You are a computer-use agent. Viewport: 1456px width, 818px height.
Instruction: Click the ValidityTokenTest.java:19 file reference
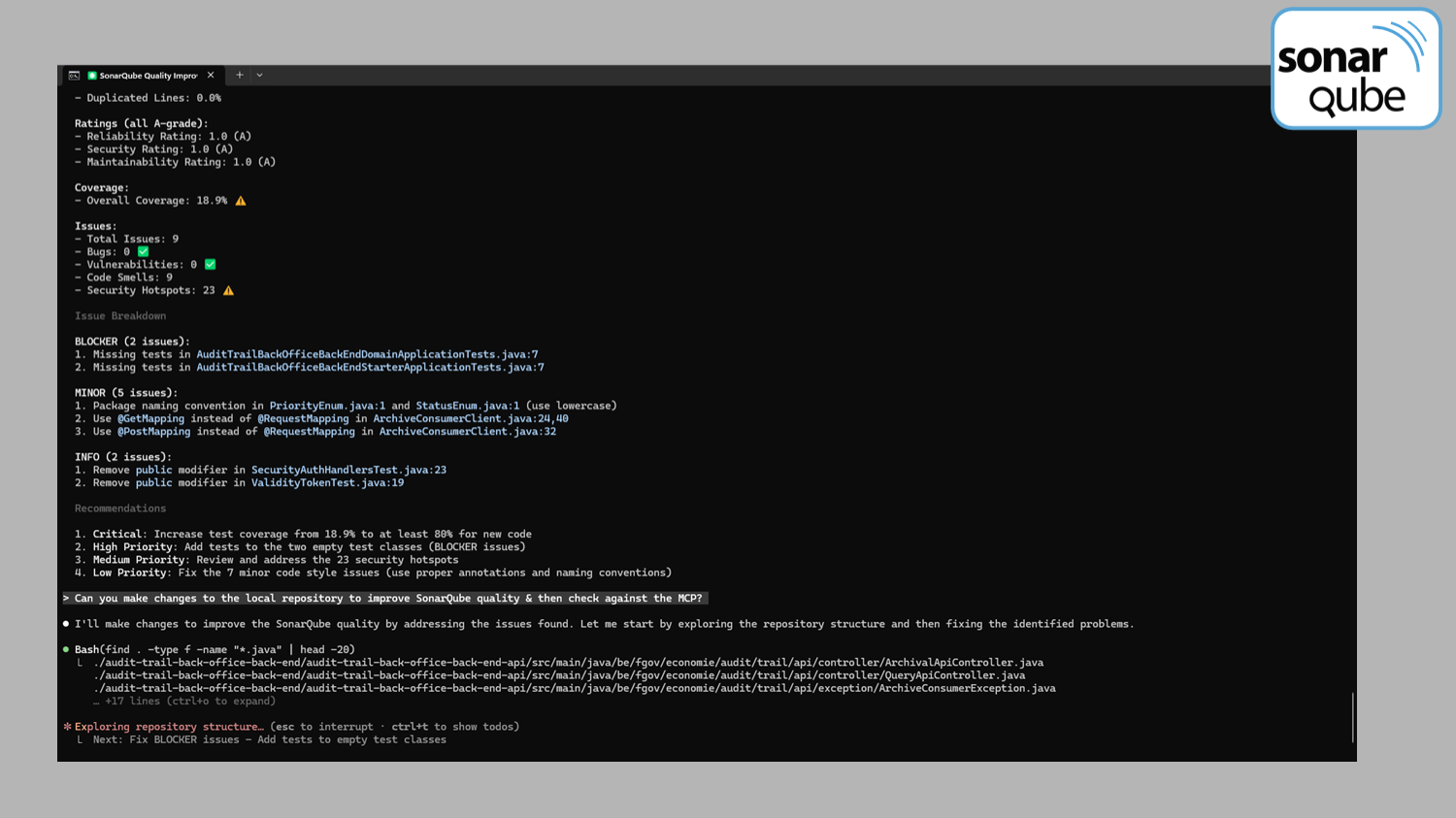(x=327, y=482)
